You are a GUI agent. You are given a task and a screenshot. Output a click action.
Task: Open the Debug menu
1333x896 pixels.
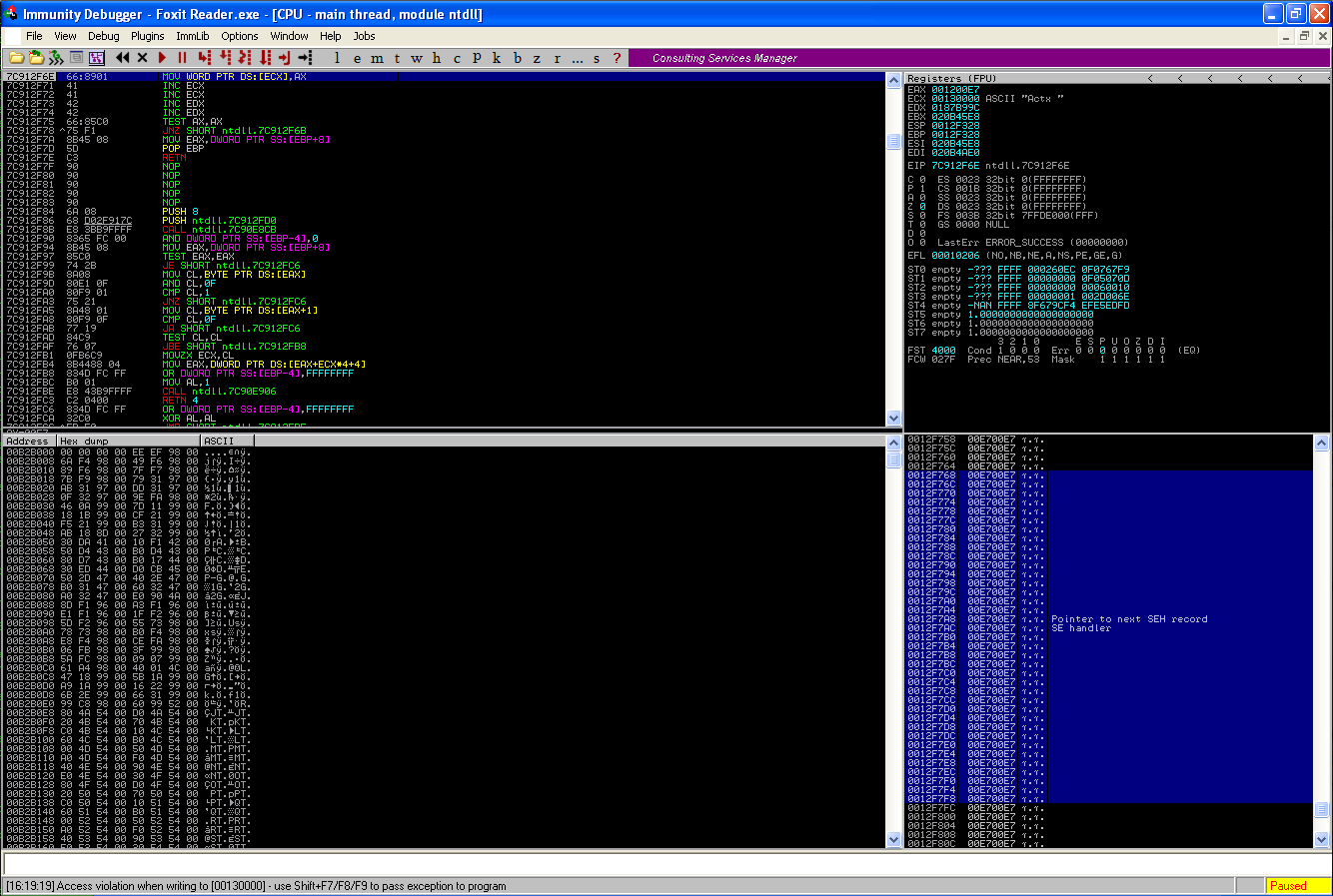tap(104, 36)
